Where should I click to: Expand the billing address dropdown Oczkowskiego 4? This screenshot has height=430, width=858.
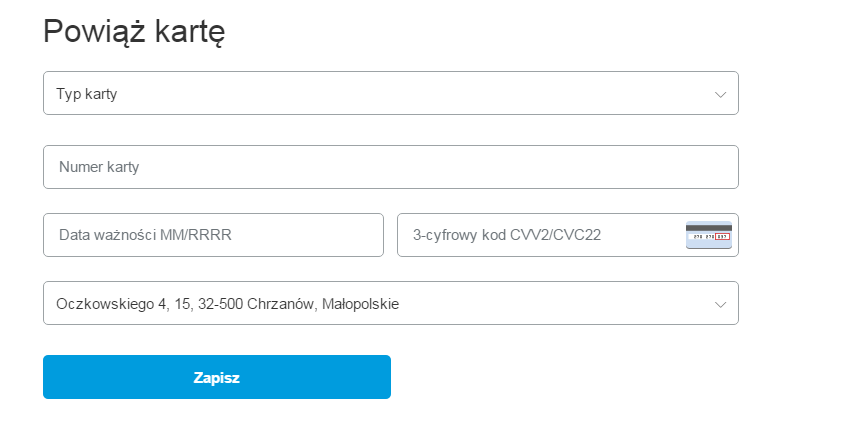[x=391, y=303]
